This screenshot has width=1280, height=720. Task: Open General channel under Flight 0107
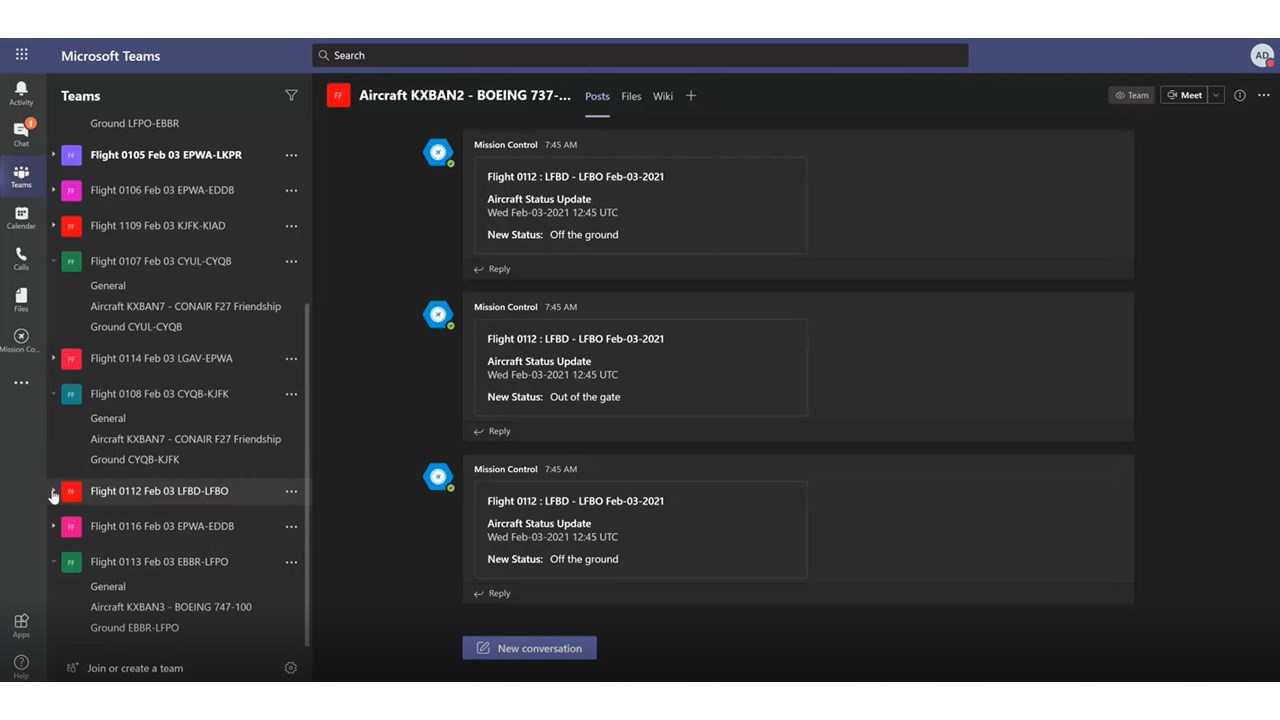coord(108,286)
